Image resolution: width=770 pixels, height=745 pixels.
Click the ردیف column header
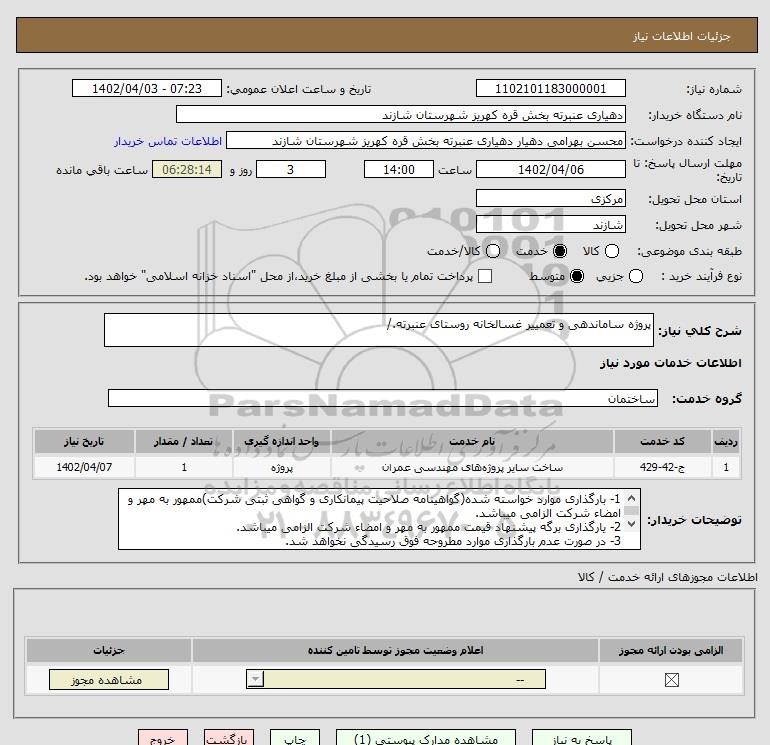coord(725,441)
